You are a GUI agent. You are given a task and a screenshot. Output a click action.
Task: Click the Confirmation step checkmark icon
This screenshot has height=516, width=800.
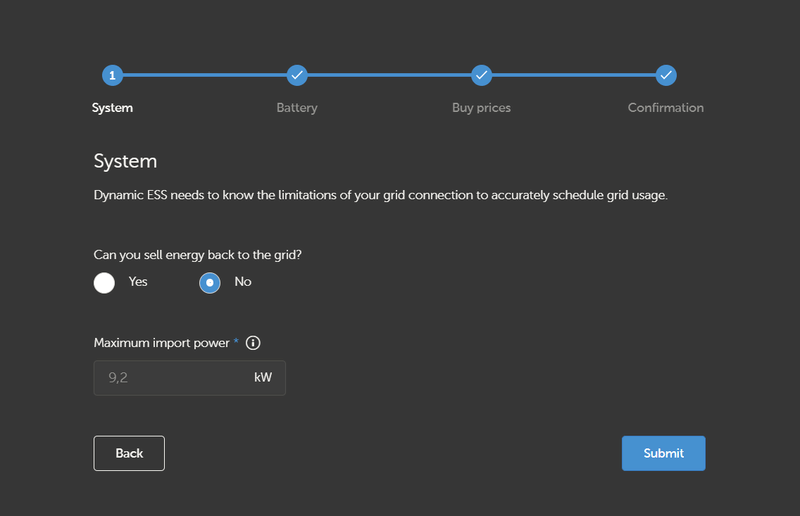tap(666, 75)
